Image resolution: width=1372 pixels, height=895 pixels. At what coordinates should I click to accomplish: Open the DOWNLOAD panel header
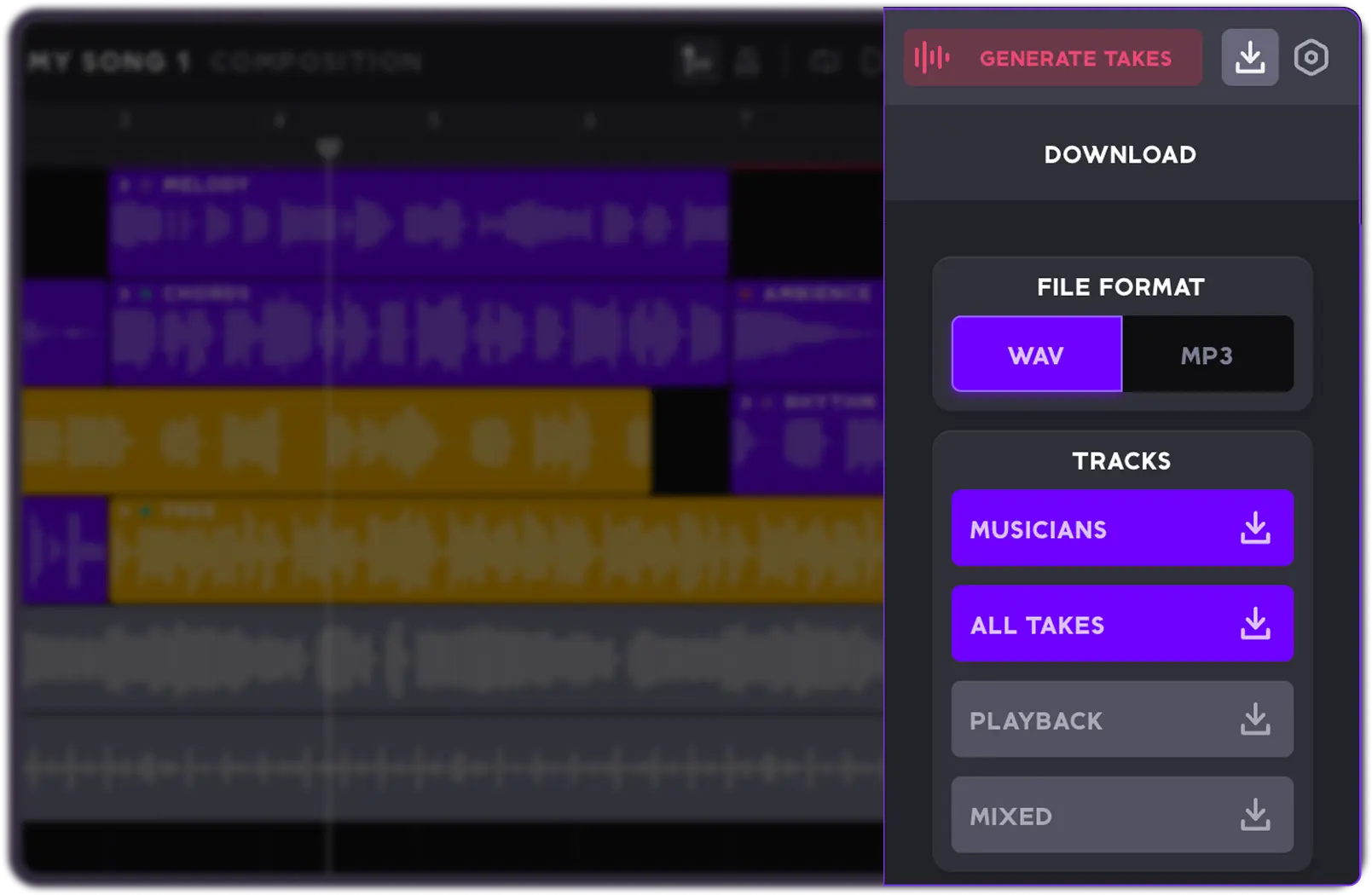tap(1120, 154)
